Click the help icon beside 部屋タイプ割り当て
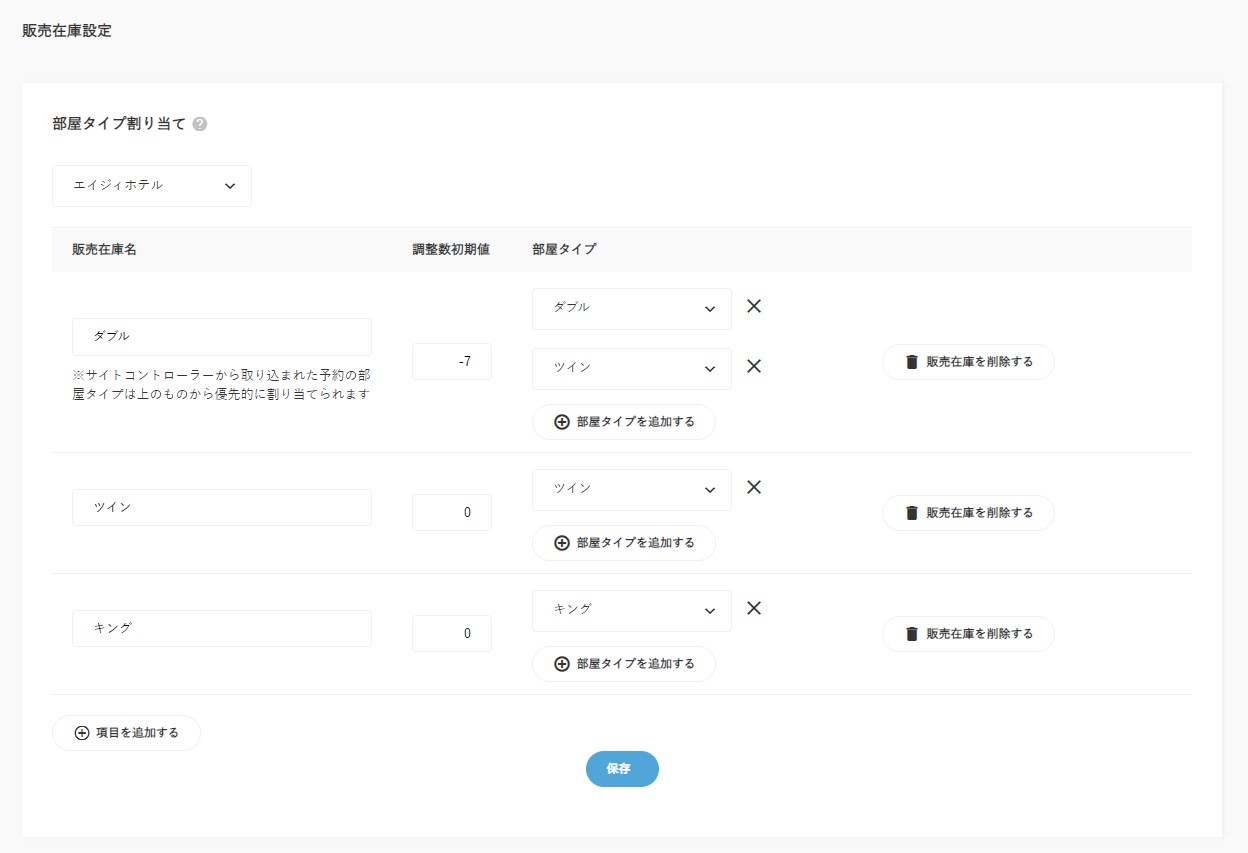Screen dimensions: 1248x853 pos(200,125)
